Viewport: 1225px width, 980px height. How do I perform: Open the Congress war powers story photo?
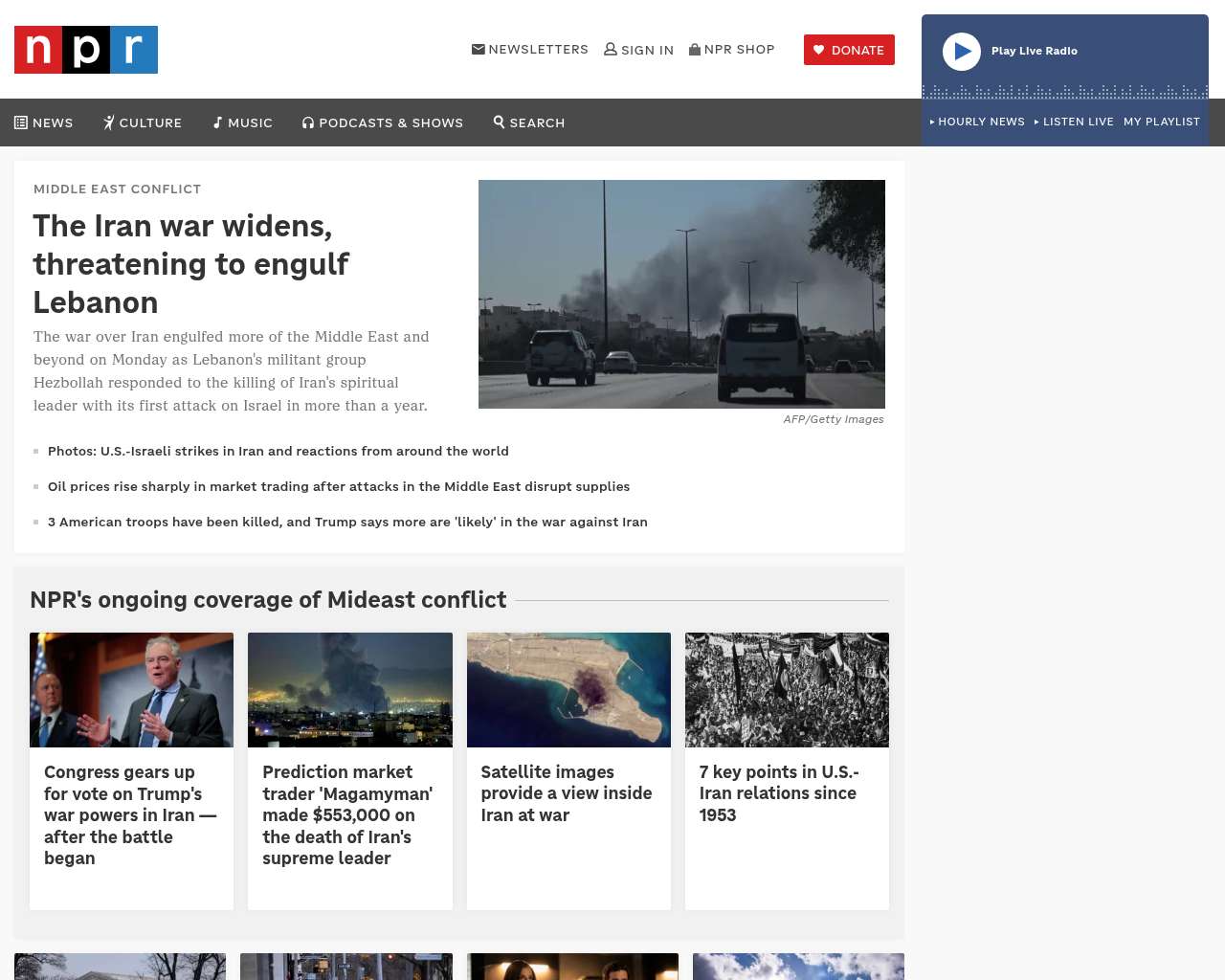click(132, 690)
